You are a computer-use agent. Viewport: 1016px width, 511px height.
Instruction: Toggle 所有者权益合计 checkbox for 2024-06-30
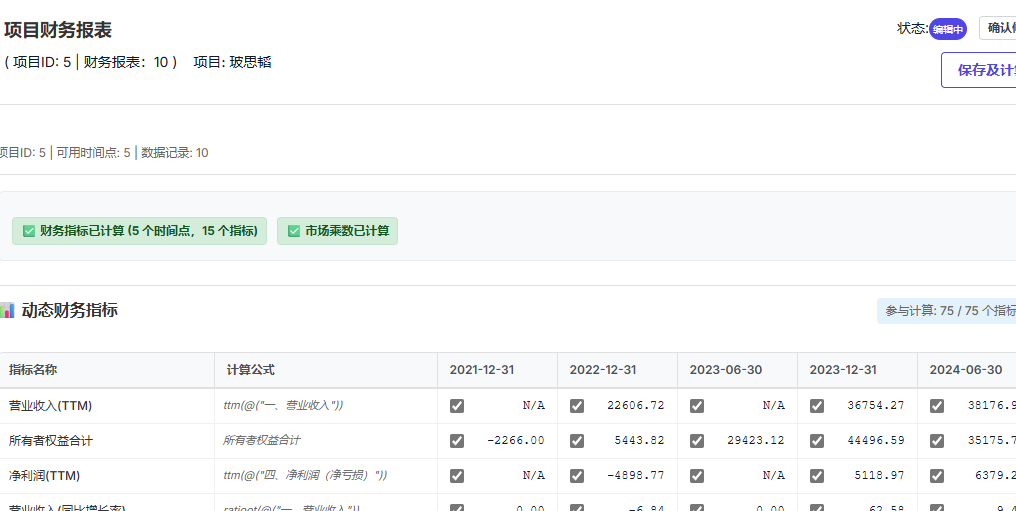click(x=937, y=440)
